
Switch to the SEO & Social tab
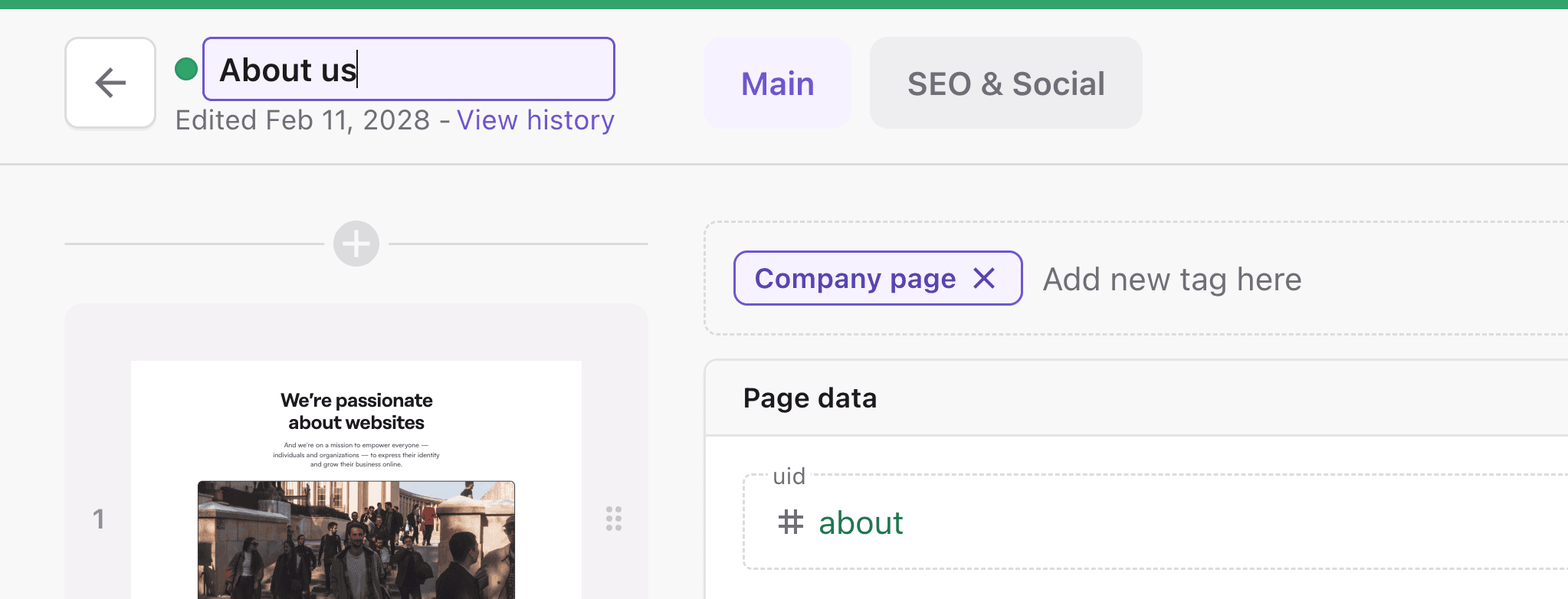click(x=1005, y=83)
